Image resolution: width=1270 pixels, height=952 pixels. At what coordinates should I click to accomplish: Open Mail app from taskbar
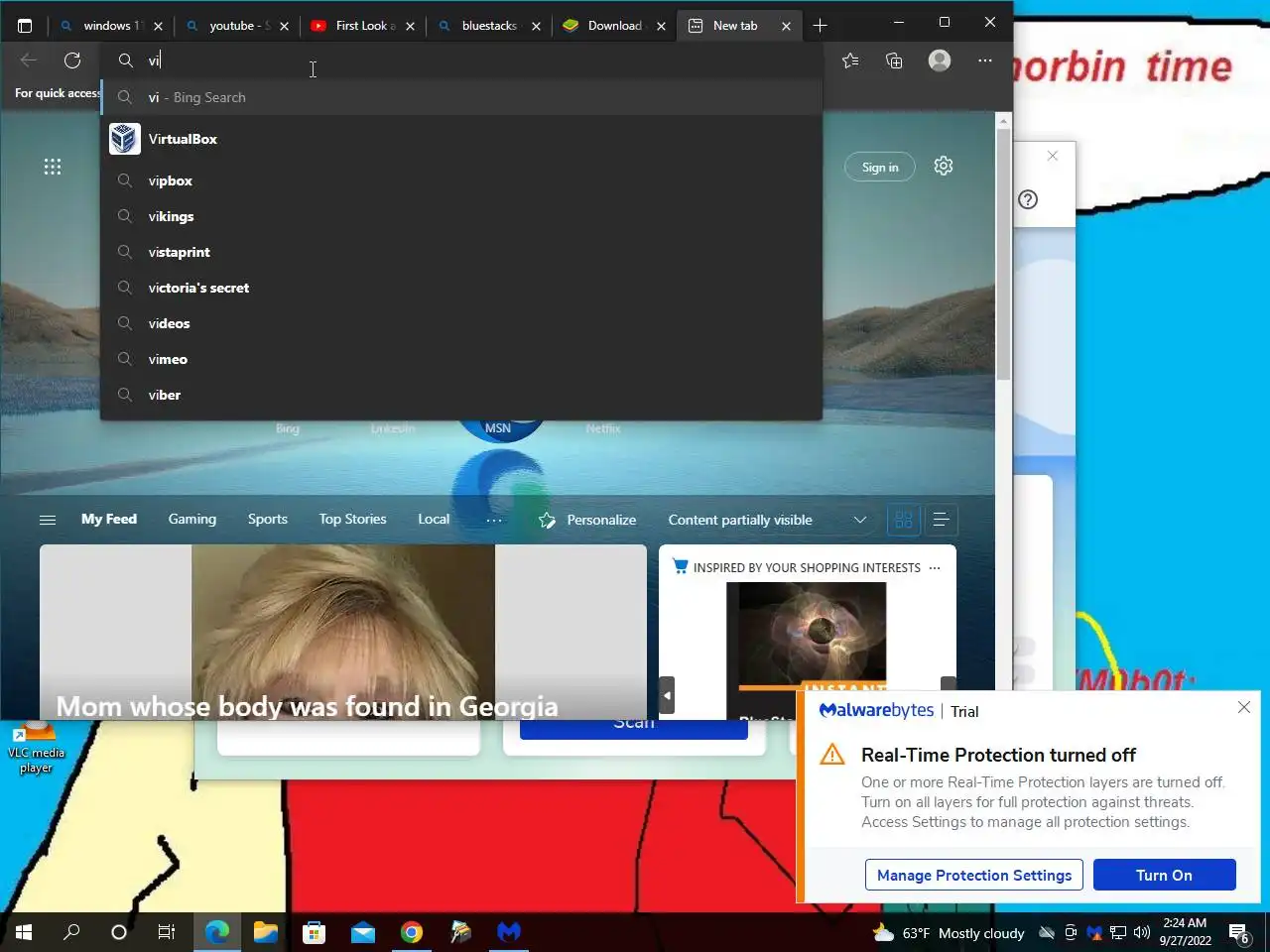363,932
